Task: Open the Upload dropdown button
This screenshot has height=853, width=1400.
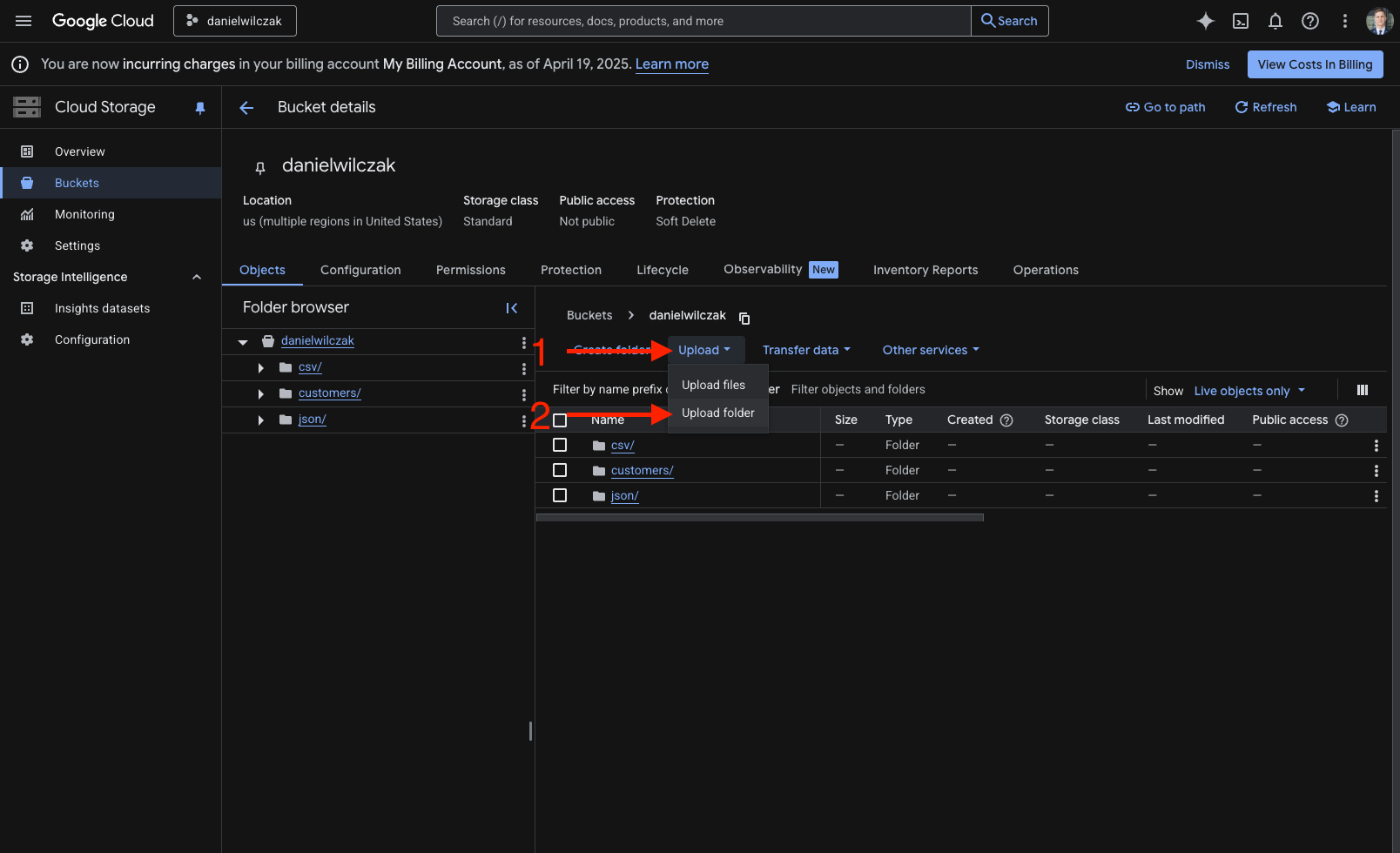Action: click(705, 350)
